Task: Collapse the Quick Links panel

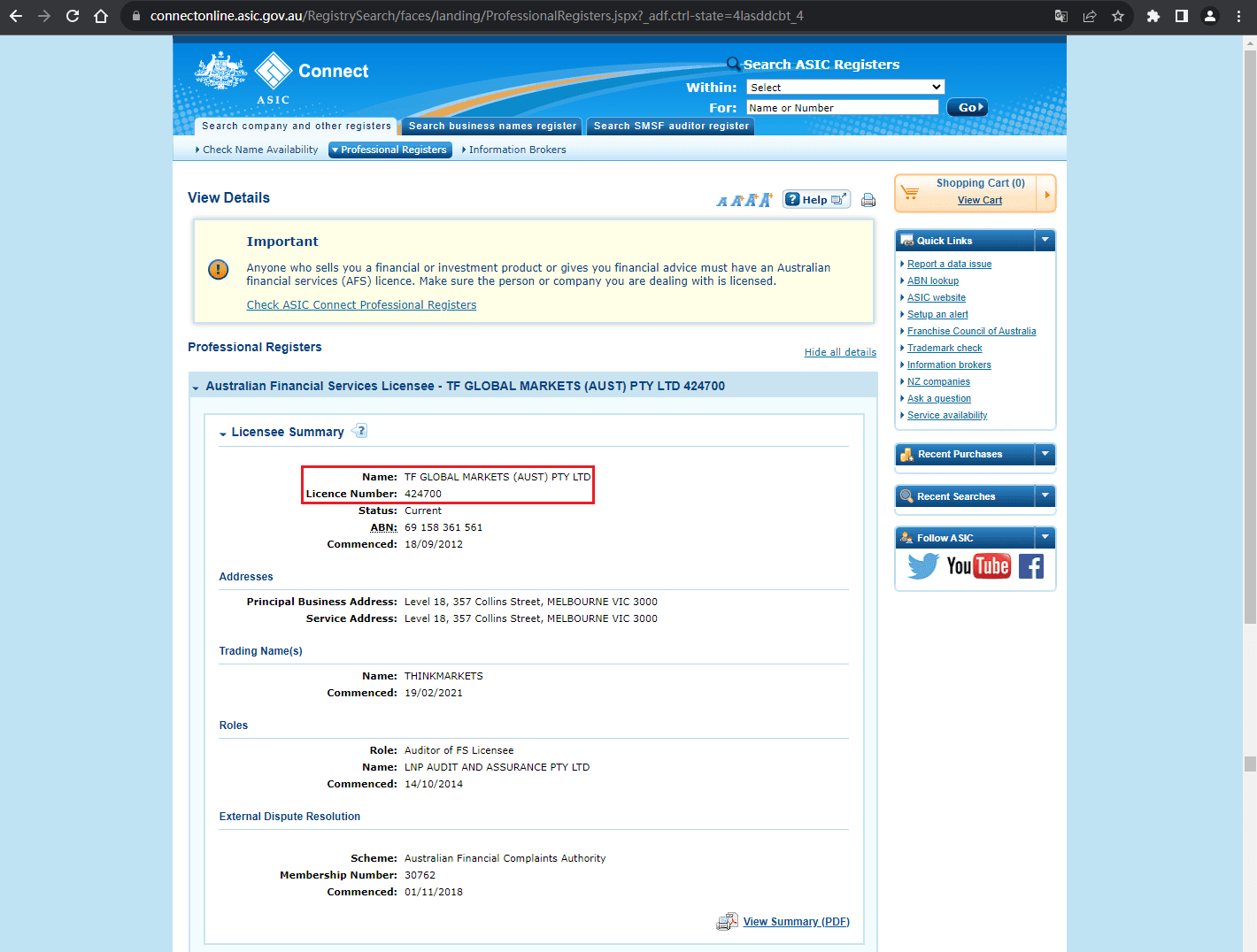Action: pos(1045,240)
